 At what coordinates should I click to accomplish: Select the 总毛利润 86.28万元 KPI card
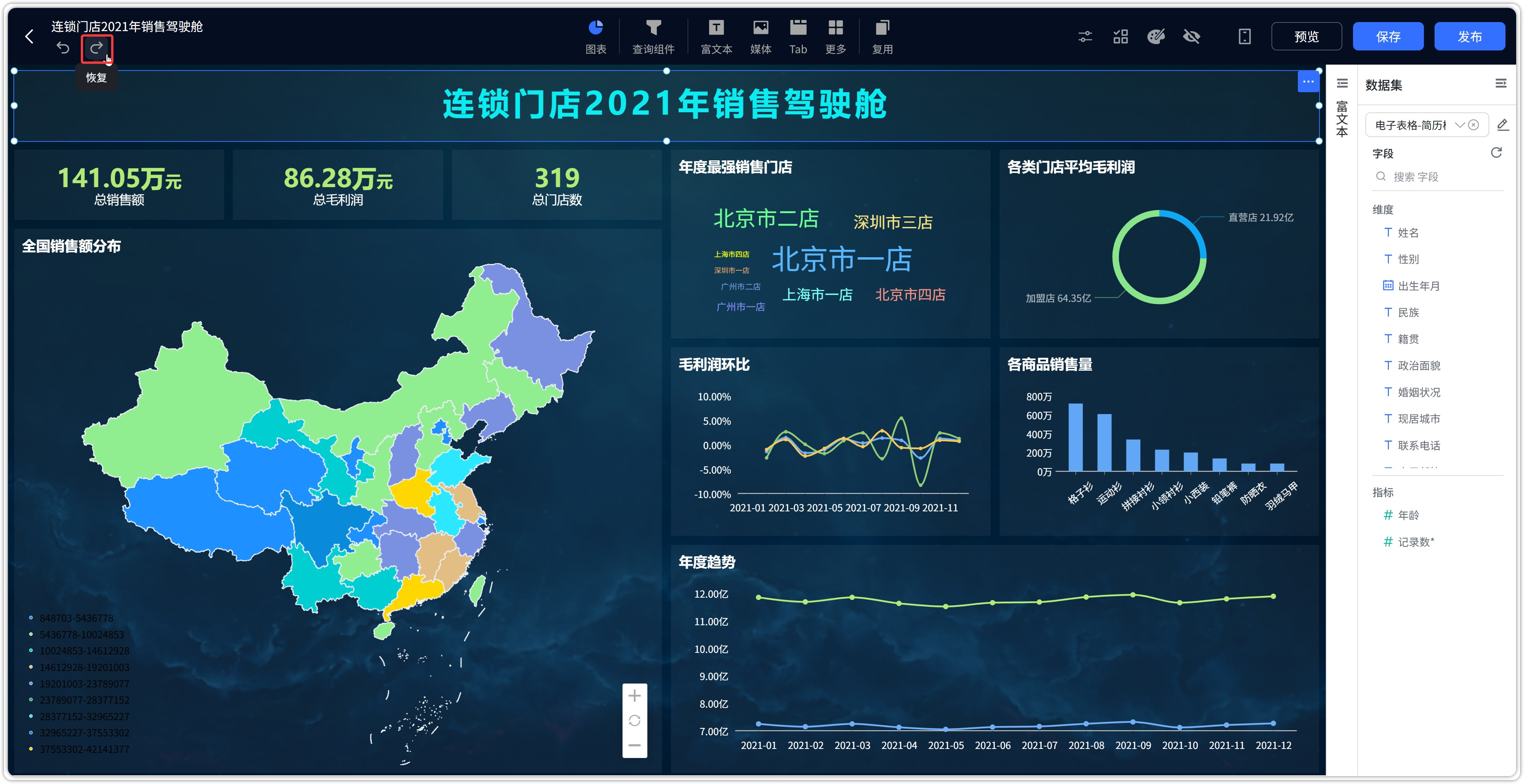(x=338, y=185)
